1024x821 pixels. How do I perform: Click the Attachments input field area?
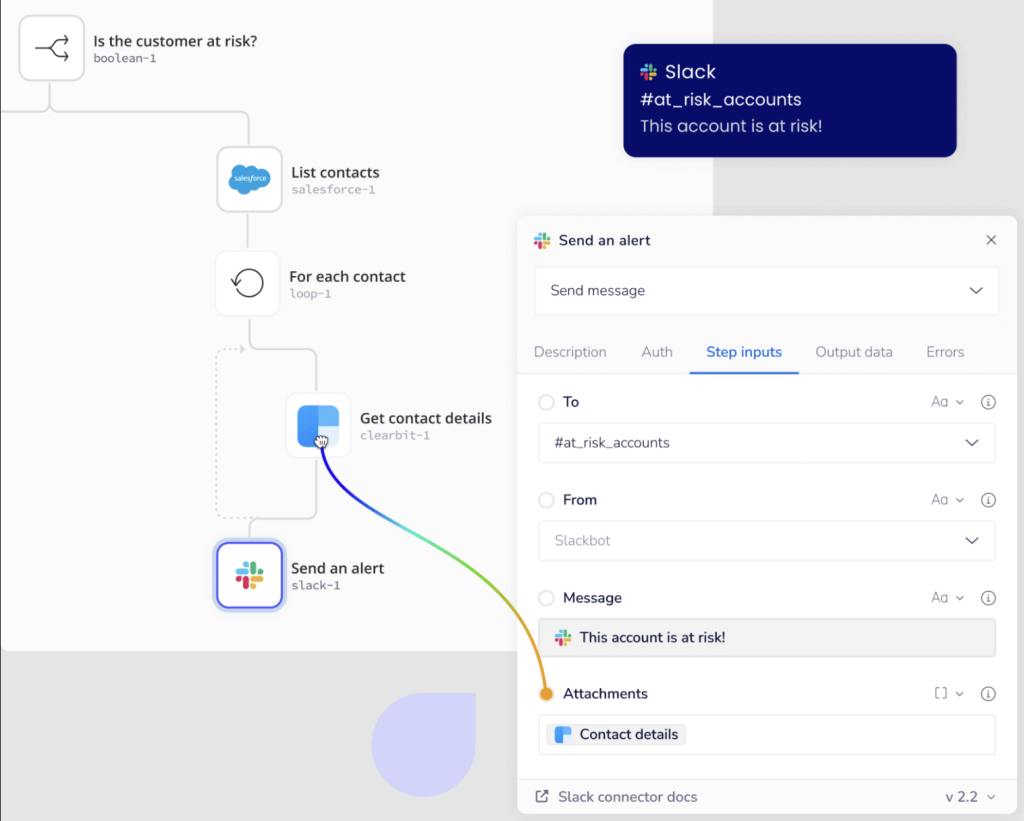767,735
